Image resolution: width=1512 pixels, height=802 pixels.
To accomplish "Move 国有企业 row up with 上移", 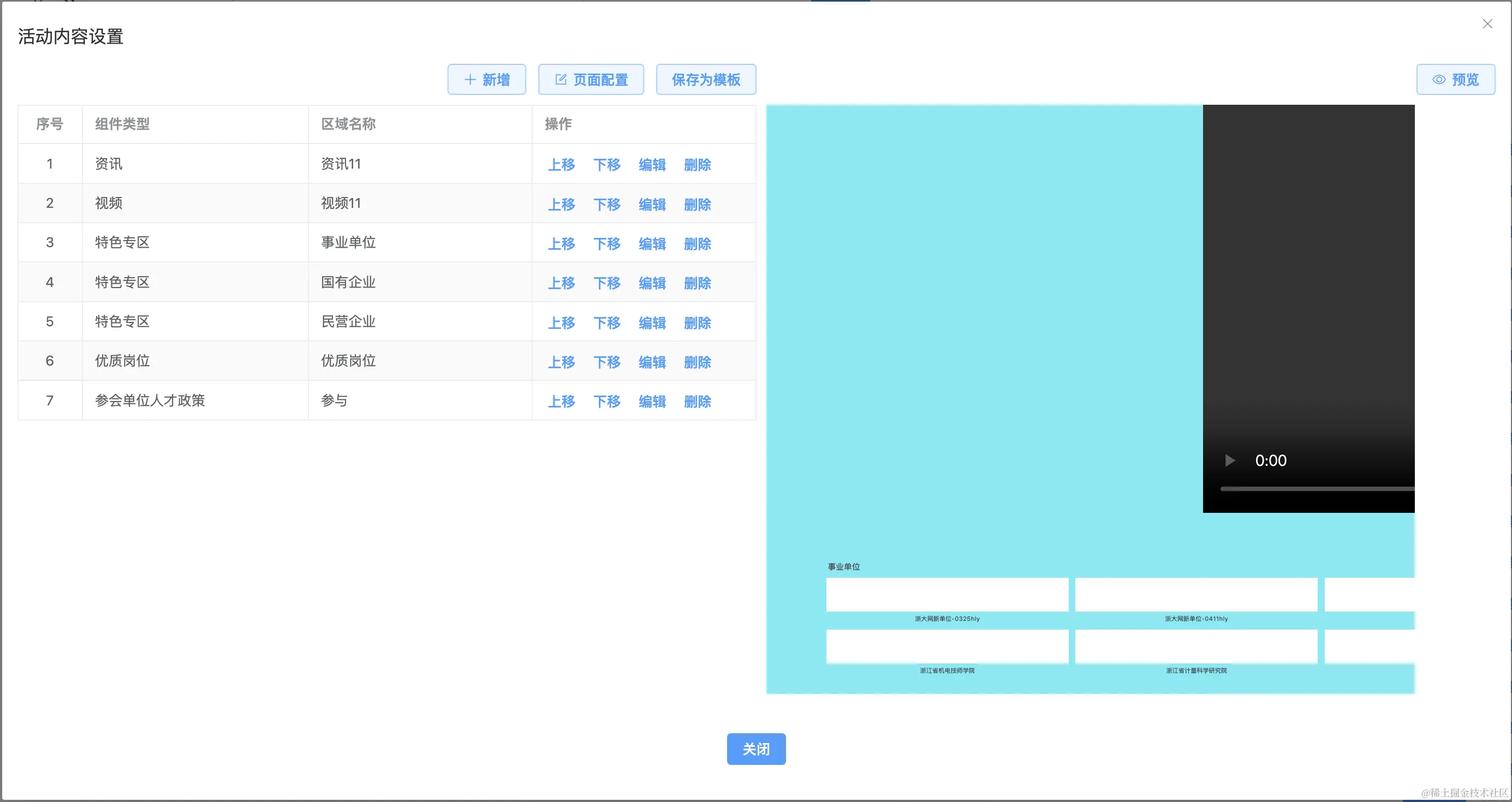I will [561, 283].
